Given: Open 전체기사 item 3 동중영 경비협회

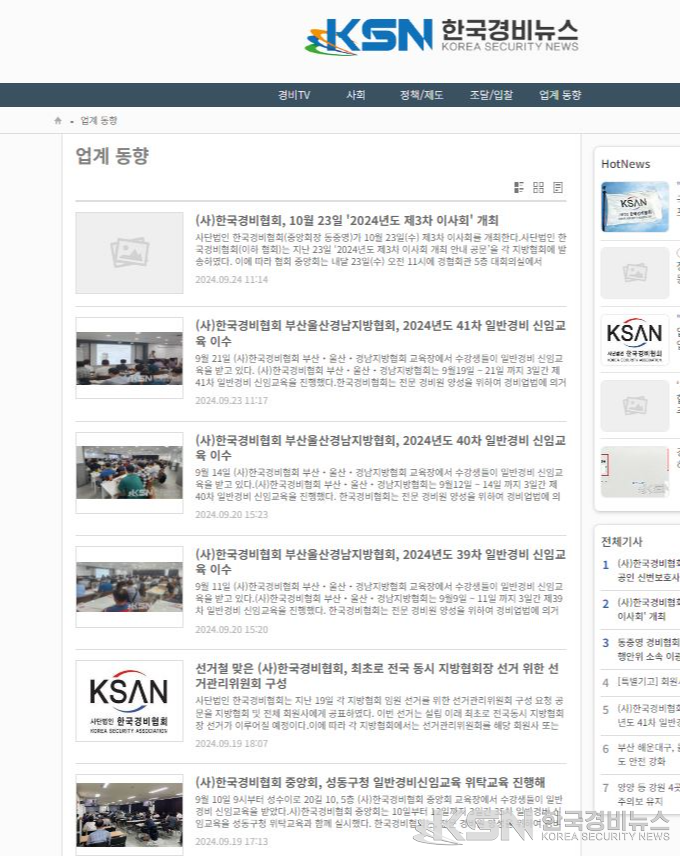Looking at the screenshot, I should coord(648,649).
